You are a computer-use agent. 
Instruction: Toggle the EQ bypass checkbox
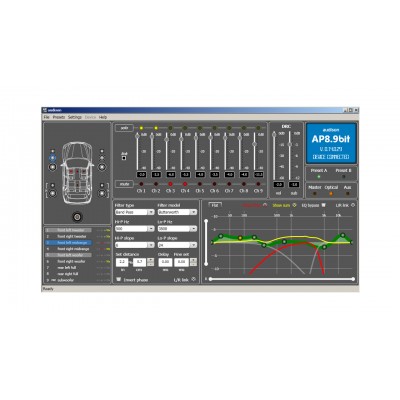(x=323, y=205)
